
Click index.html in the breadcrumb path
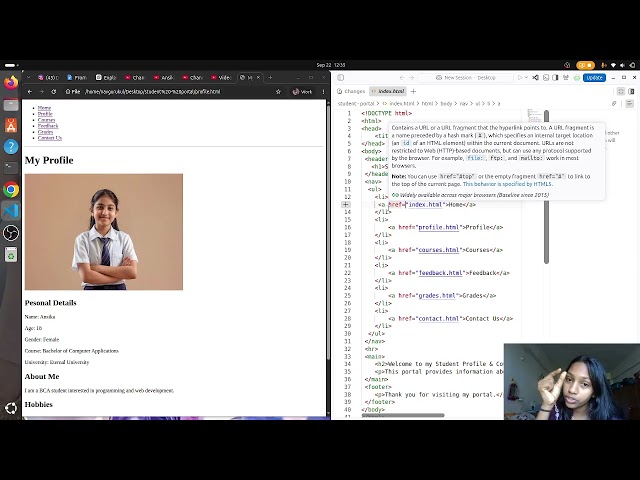402,104
